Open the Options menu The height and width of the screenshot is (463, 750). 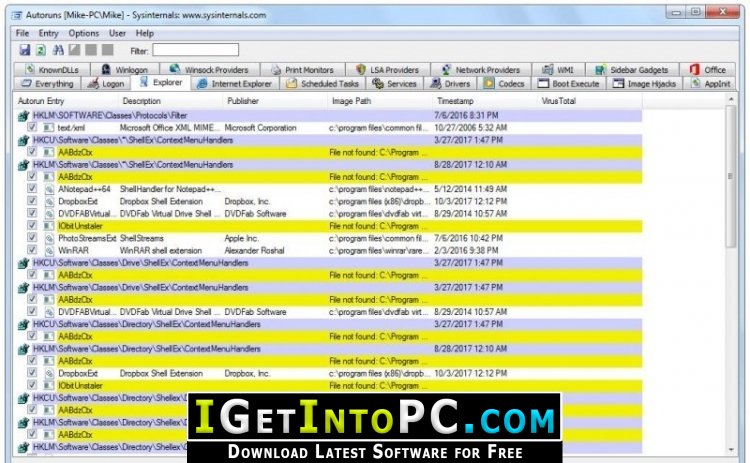click(83, 33)
